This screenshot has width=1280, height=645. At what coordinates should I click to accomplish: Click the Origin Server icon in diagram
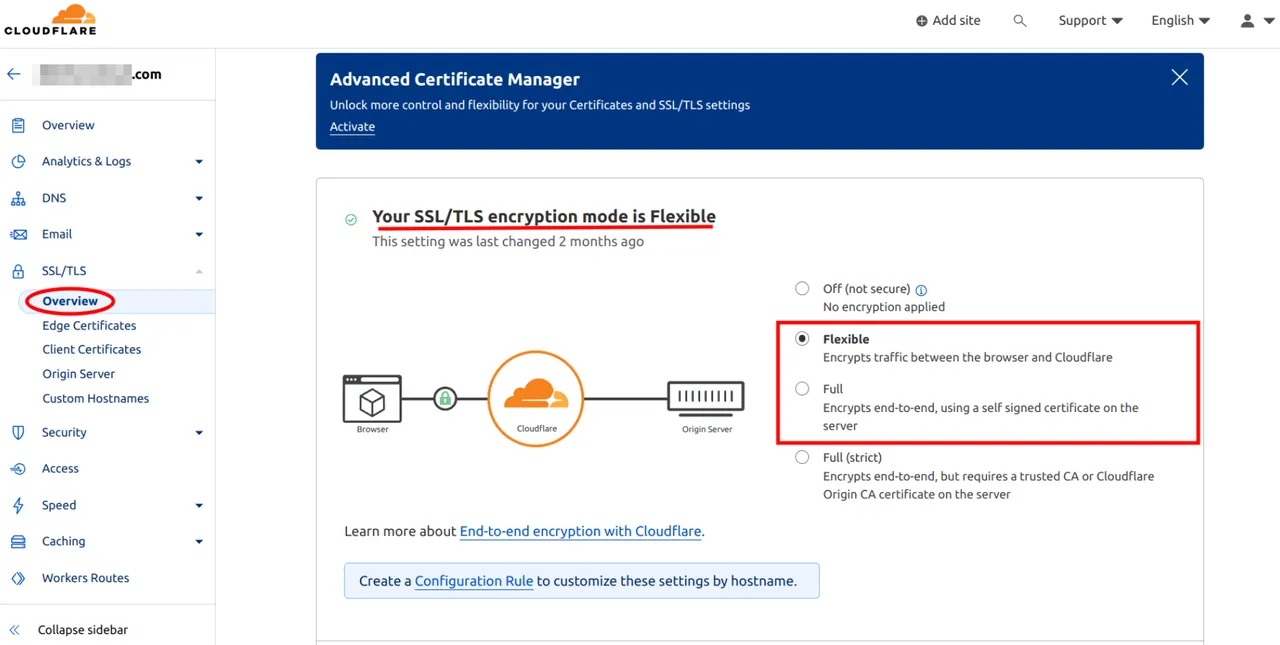pos(706,398)
